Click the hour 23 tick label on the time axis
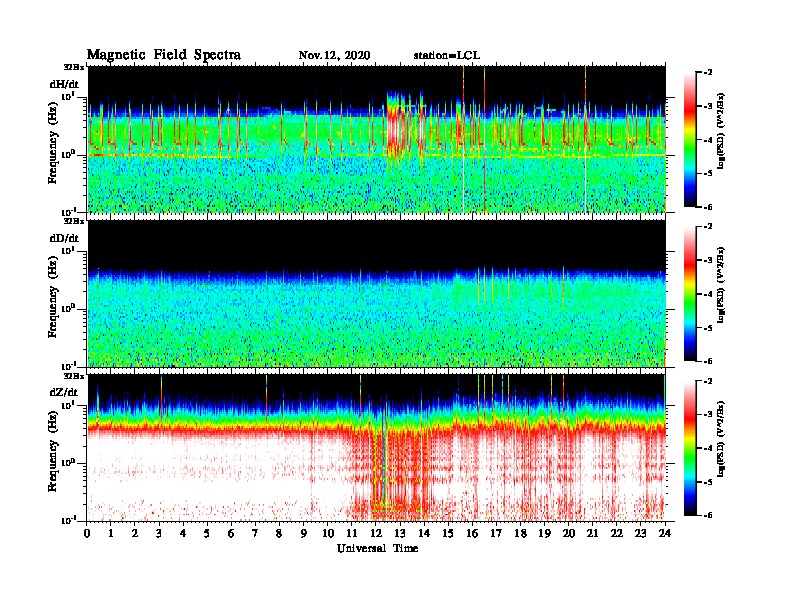This screenshot has height=612, width=792. [x=640, y=534]
